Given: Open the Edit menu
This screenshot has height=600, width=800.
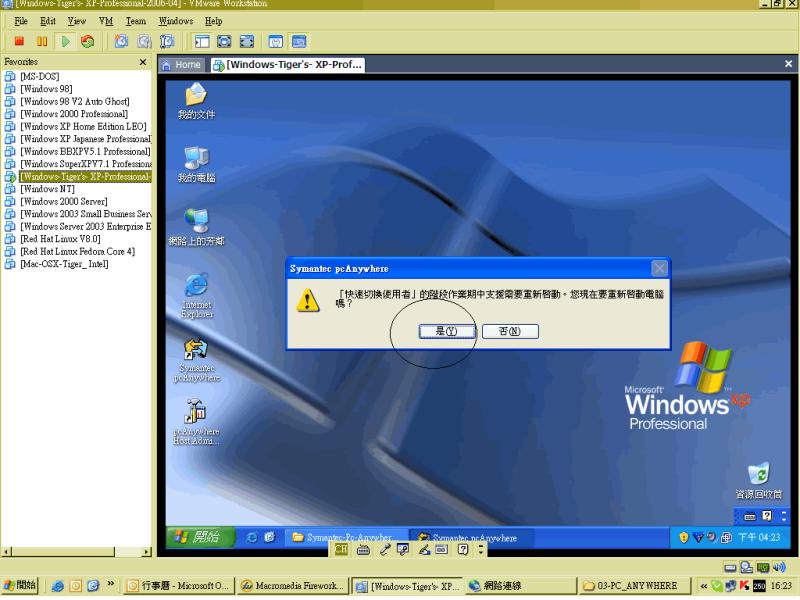Looking at the screenshot, I should click(47, 21).
